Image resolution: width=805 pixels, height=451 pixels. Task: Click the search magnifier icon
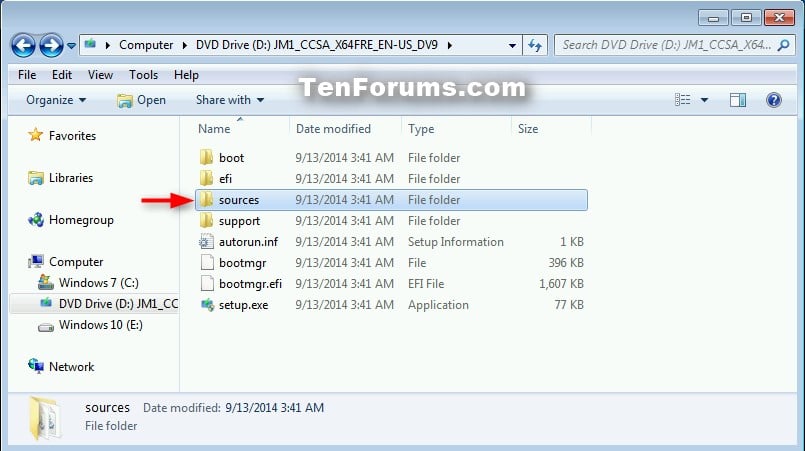point(783,45)
